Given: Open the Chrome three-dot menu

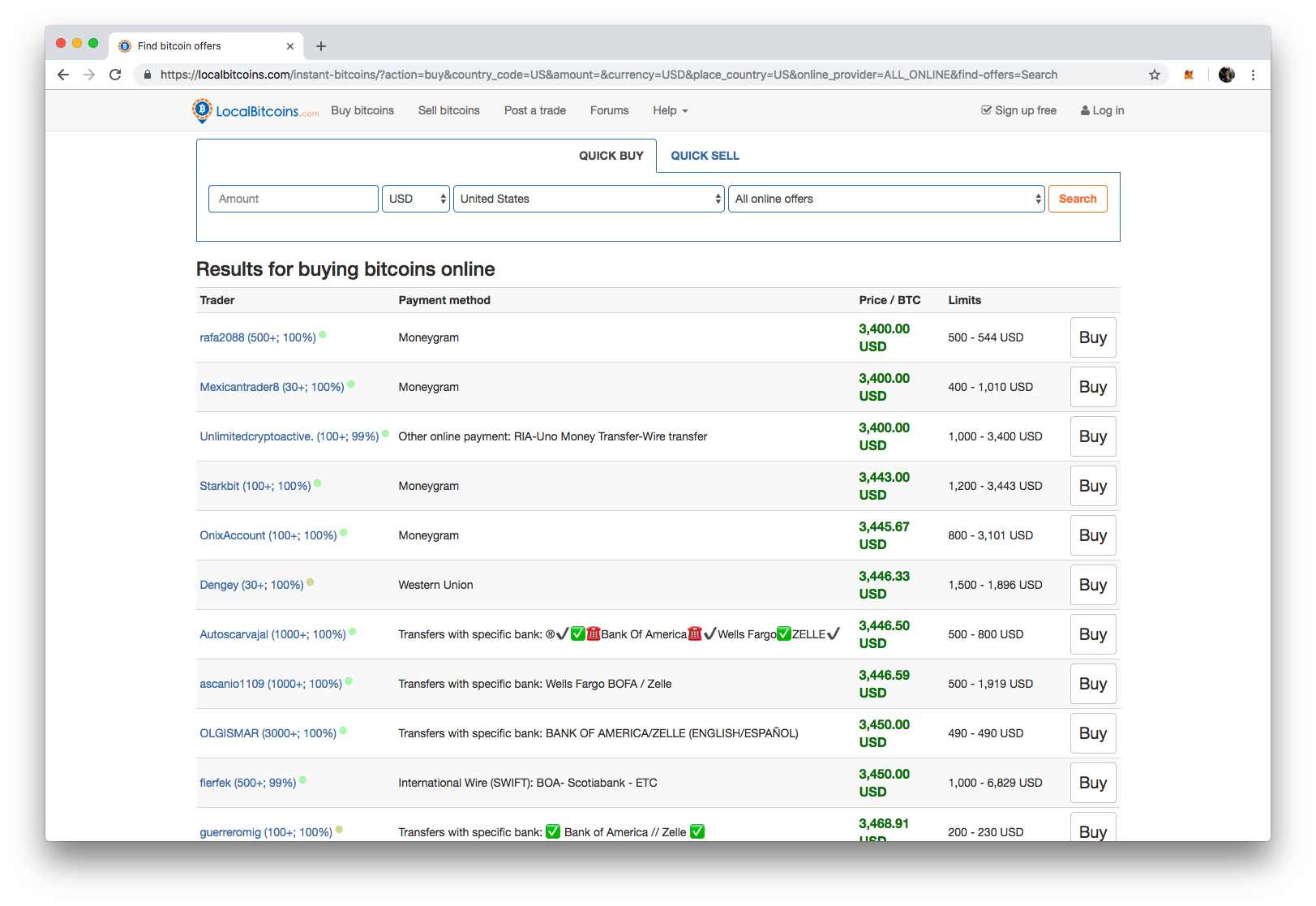Looking at the screenshot, I should (1253, 75).
